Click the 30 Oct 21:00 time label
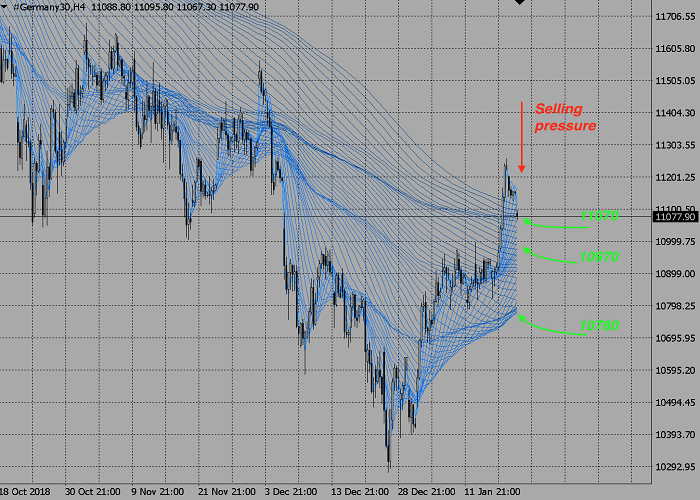Image resolution: width=700 pixels, height=500 pixels. tap(92, 492)
